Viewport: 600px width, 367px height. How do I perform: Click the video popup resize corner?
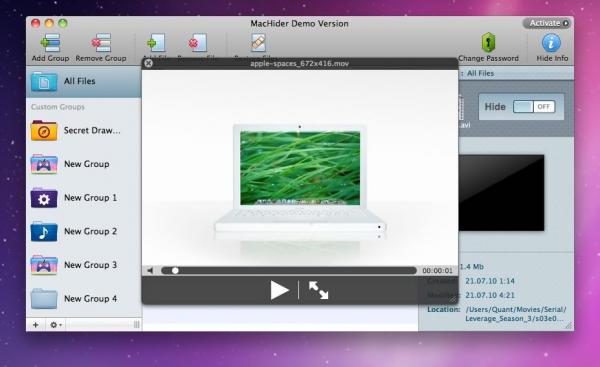[453, 299]
